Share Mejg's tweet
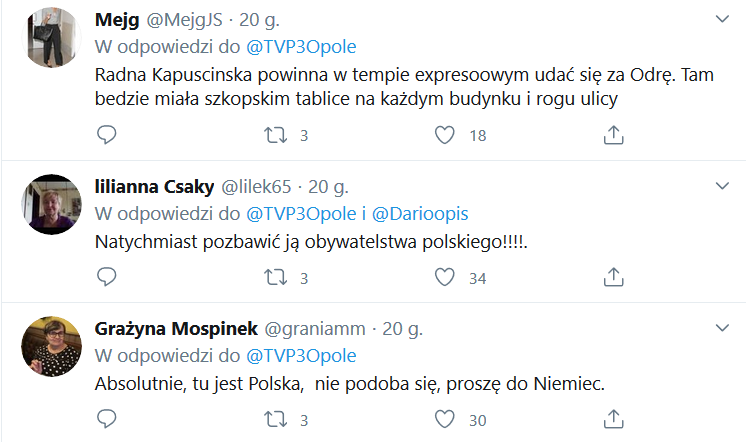This screenshot has width=746, height=442. pos(616,135)
